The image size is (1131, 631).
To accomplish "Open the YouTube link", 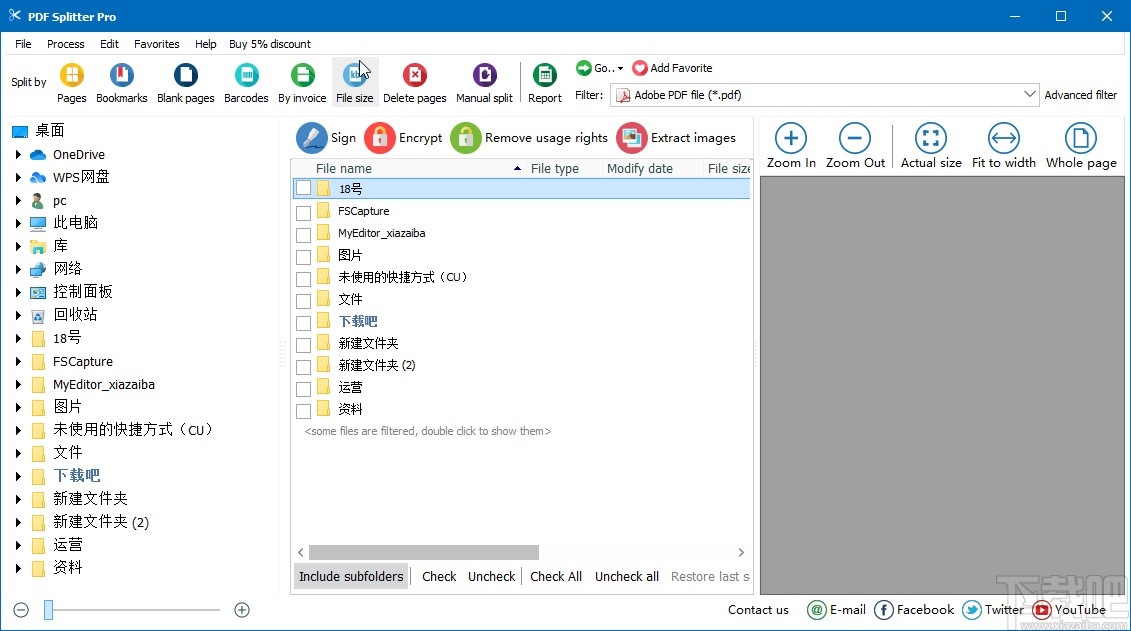I will click(x=1069, y=610).
